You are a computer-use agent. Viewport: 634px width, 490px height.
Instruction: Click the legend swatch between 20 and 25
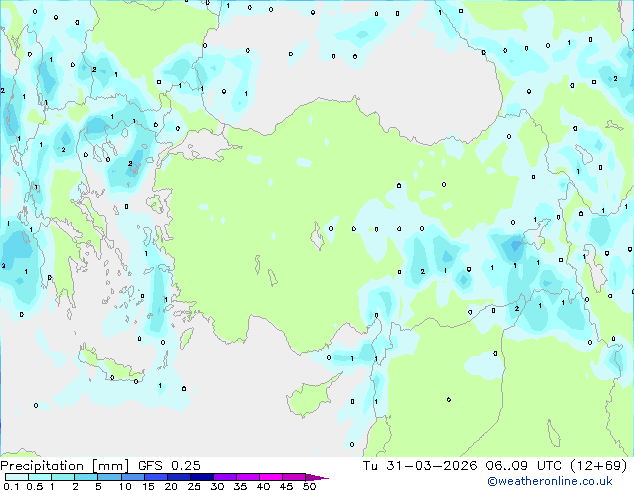(178, 477)
